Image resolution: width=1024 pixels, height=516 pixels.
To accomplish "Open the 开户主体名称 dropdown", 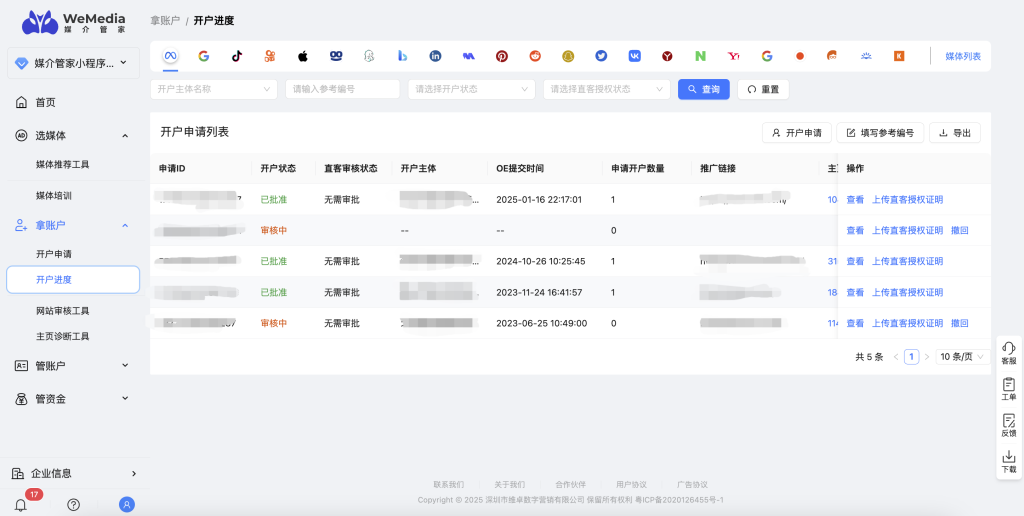I will [x=213, y=89].
